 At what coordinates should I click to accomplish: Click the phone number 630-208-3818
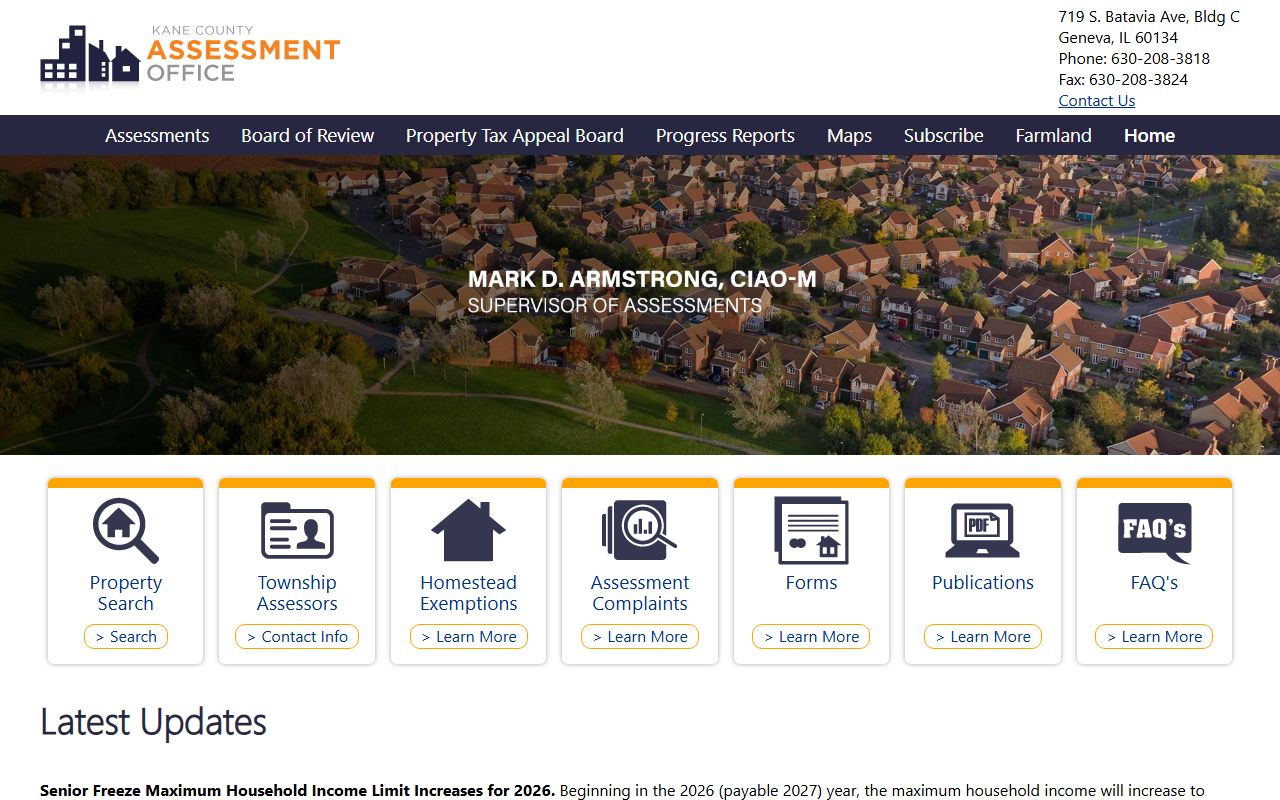tap(1160, 59)
